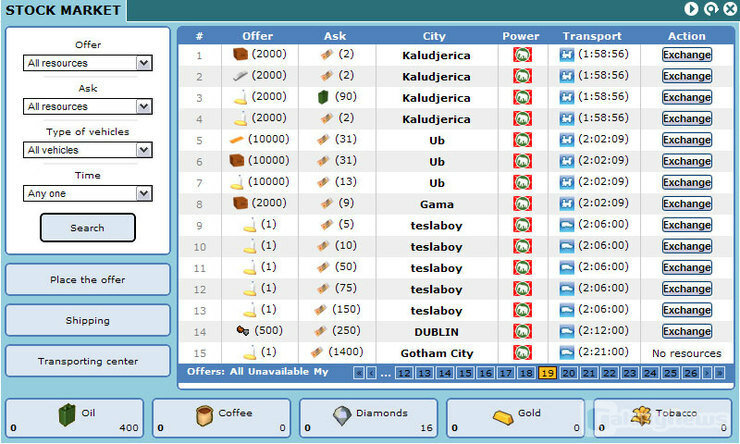Close the Stock Market window
This screenshot has width=740, height=444.
pyautogui.click(x=730, y=8)
